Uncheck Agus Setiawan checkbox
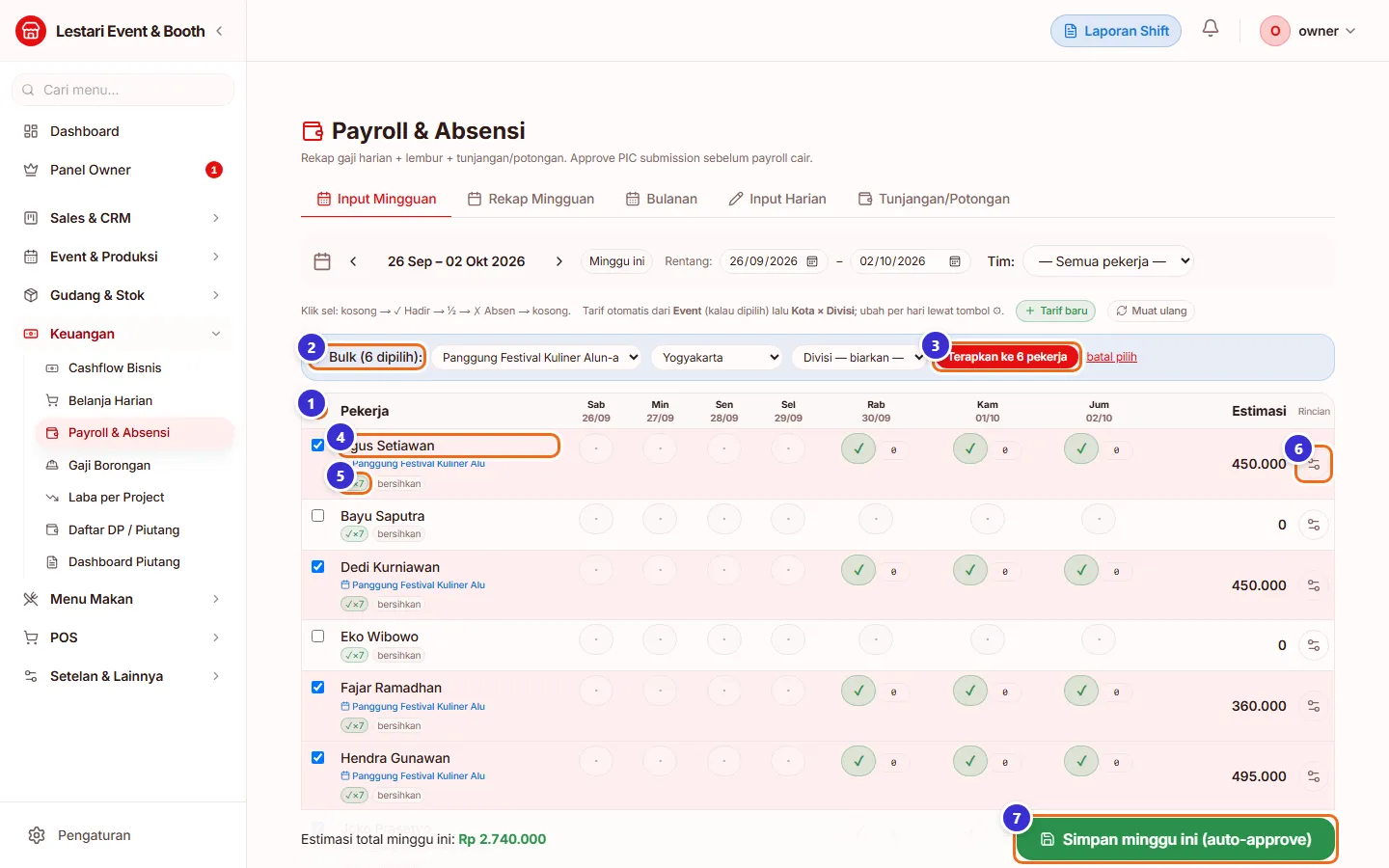The width and height of the screenshot is (1389, 868). tap(317, 446)
